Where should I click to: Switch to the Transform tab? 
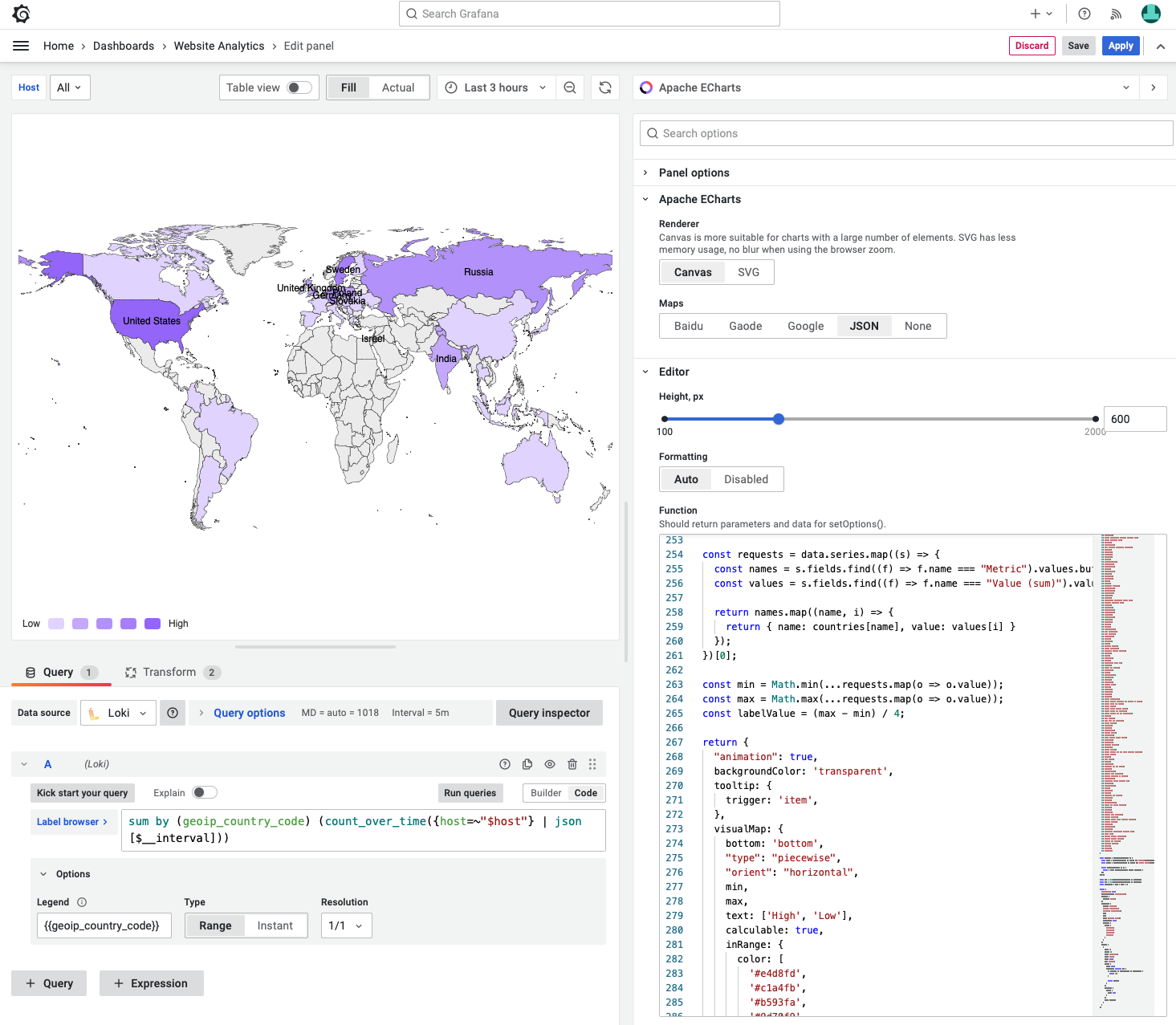pos(171,672)
